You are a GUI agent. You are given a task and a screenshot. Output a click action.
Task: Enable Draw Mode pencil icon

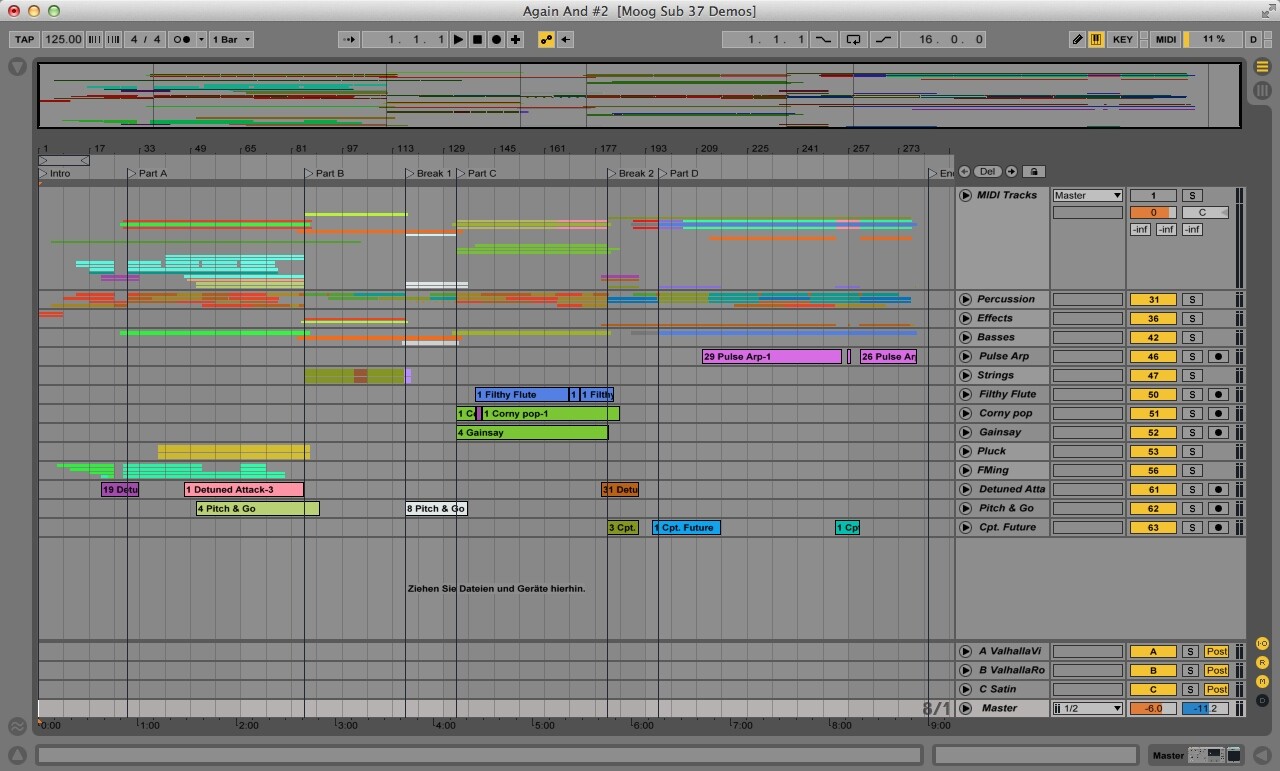click(1077, 40)
